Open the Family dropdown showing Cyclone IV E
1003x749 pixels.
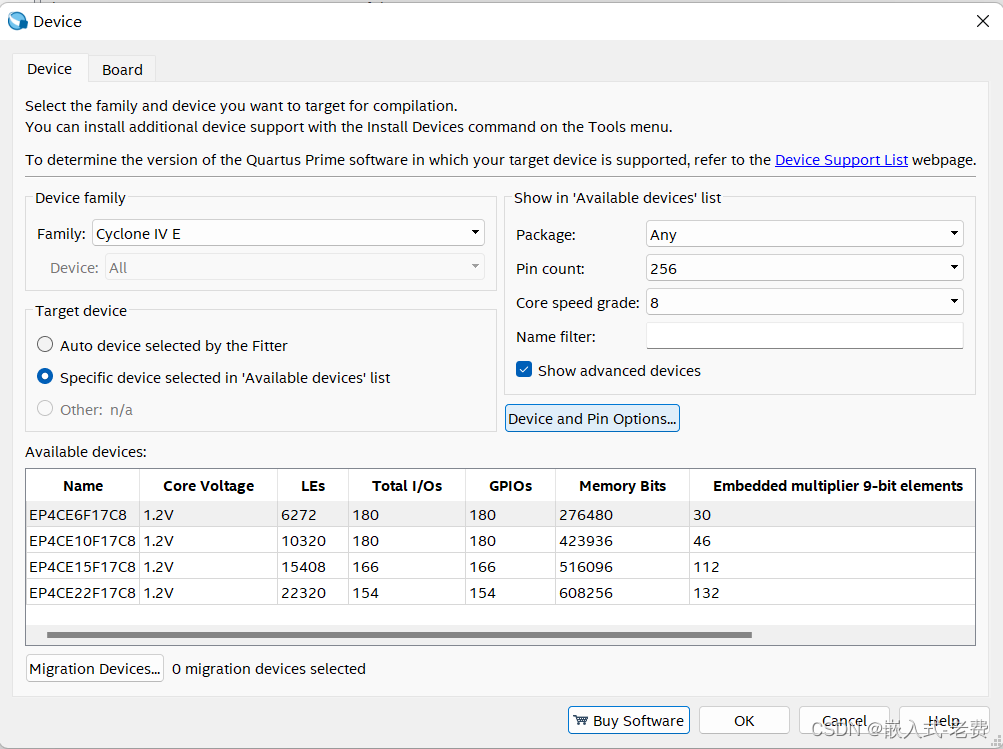288,234
